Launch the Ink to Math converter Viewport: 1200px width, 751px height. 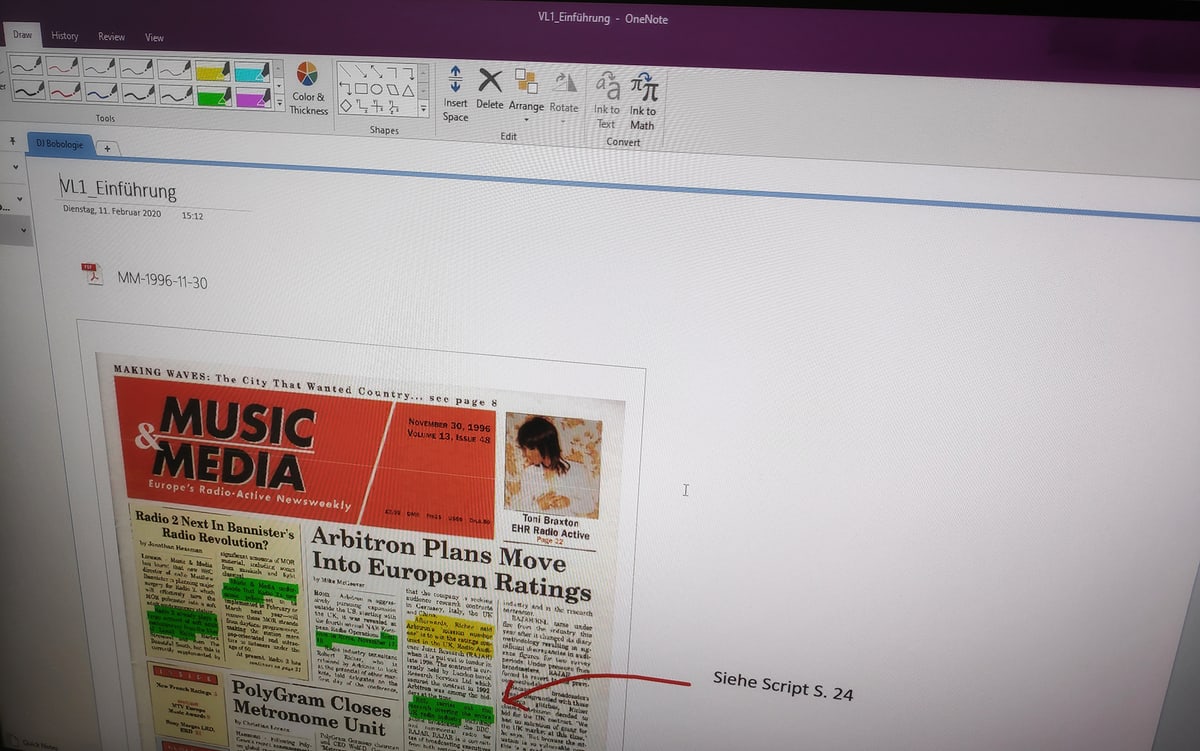pyautogui.click(x=643, y=100)
